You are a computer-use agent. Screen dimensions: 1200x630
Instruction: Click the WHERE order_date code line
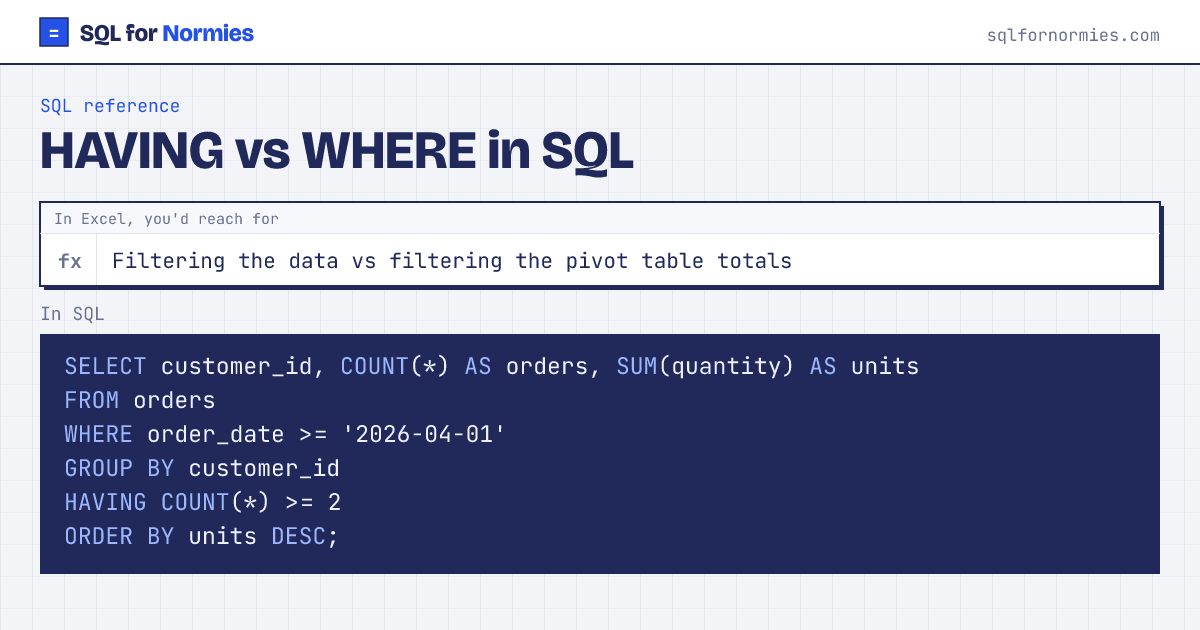click(285, 434)
